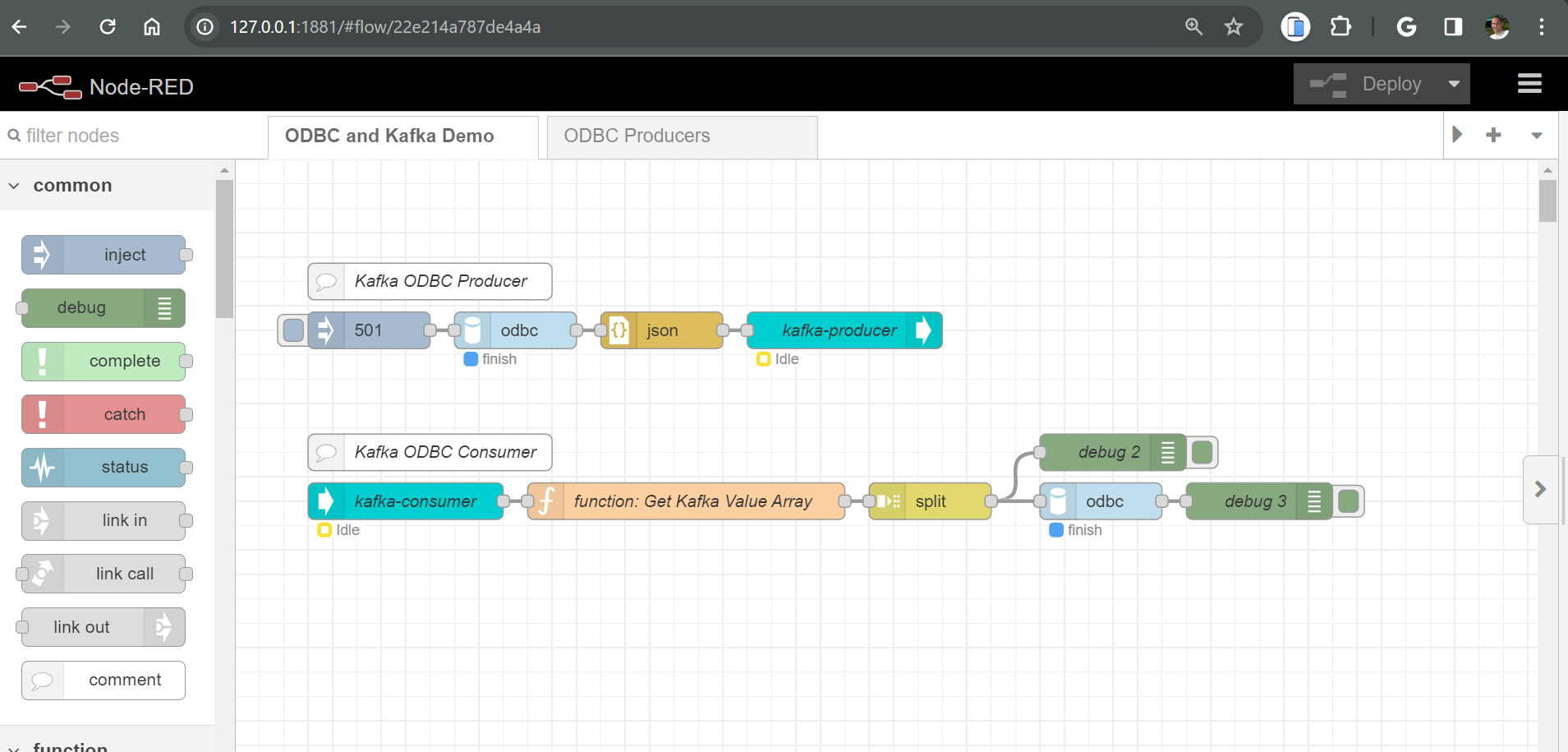Viewport: 1568px width, 752px height.
Task: Open the Chrome three-dot menu
Action: point(1542,27)
